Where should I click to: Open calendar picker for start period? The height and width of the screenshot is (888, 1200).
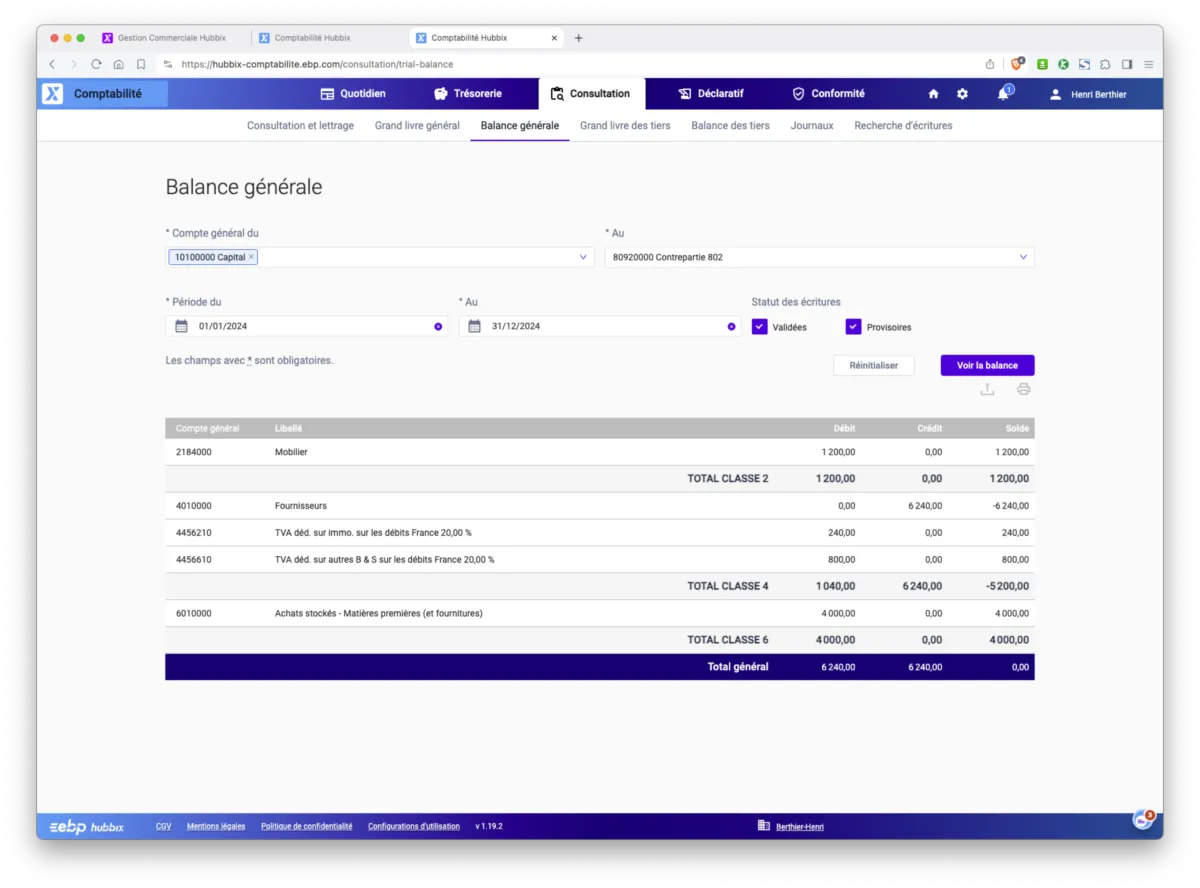pos(181,327)
